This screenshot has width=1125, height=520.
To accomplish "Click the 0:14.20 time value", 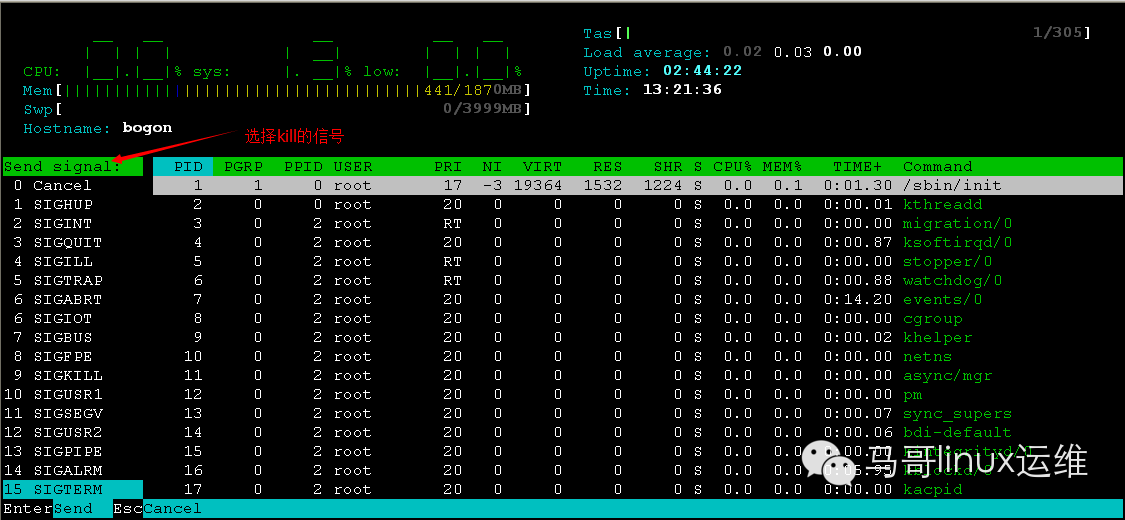I will (857, 299).
